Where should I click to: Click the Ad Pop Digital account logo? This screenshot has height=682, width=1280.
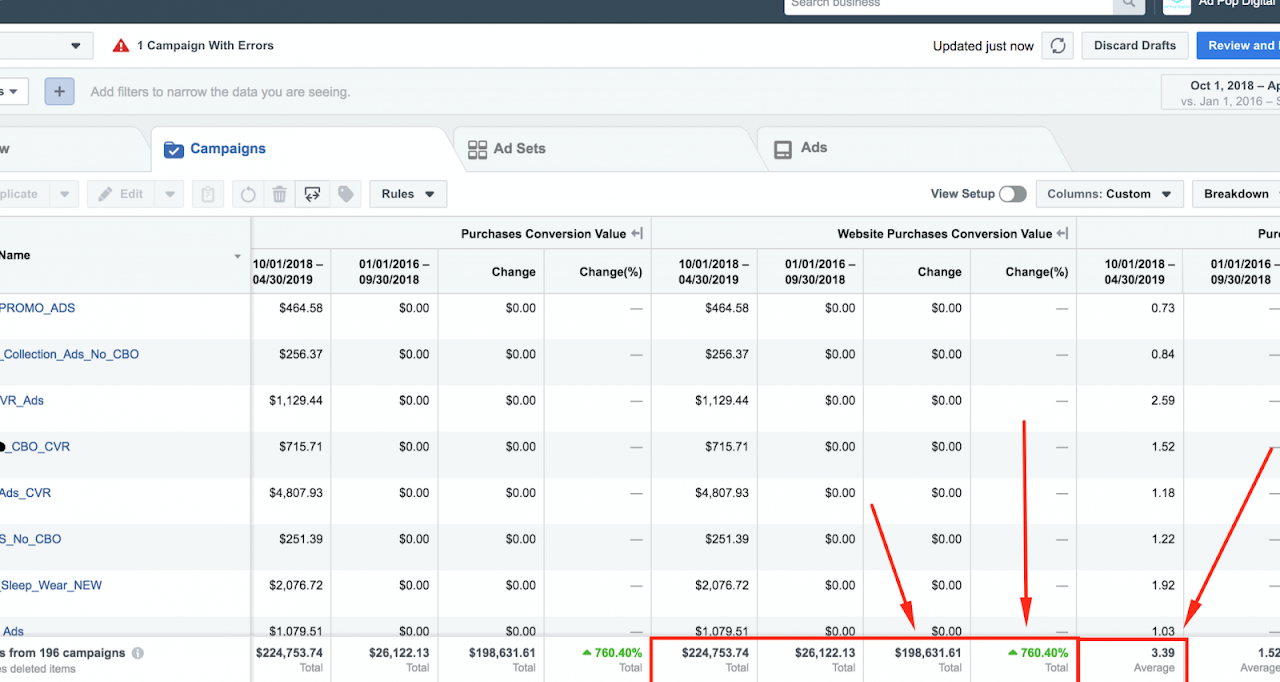pyautogui.click(x=1177, y=5)
